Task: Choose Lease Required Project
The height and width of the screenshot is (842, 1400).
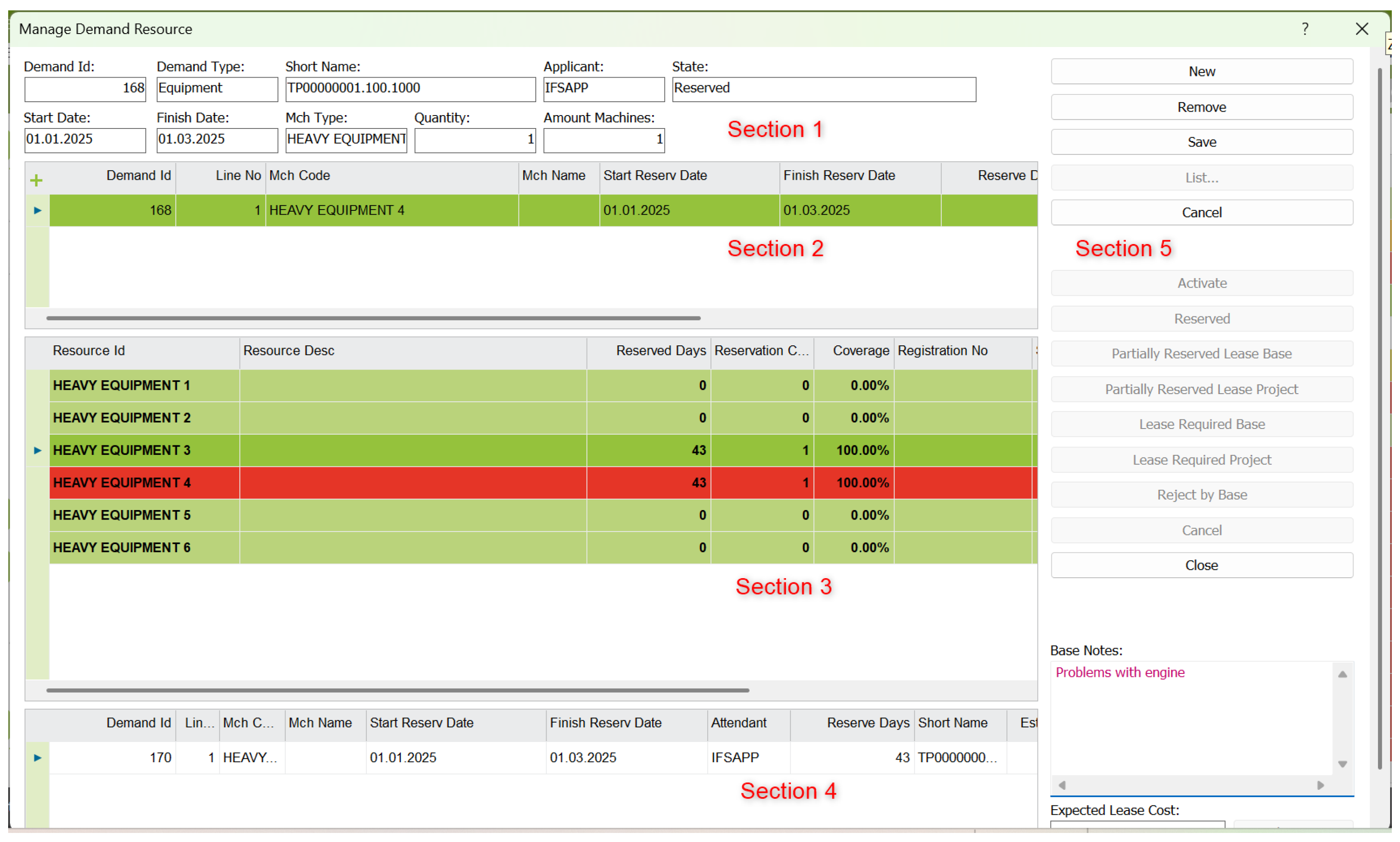Action: 1201,460
